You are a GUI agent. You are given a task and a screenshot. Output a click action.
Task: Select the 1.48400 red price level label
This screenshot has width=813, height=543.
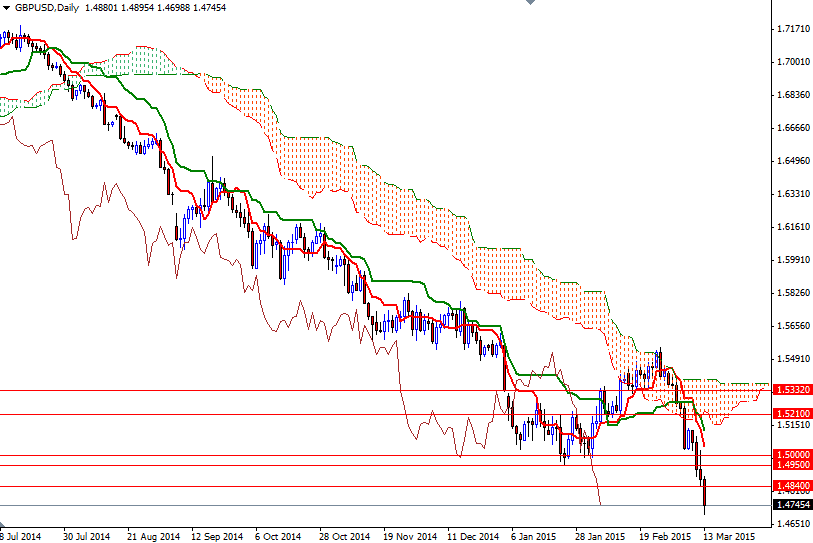pos(792,486)
